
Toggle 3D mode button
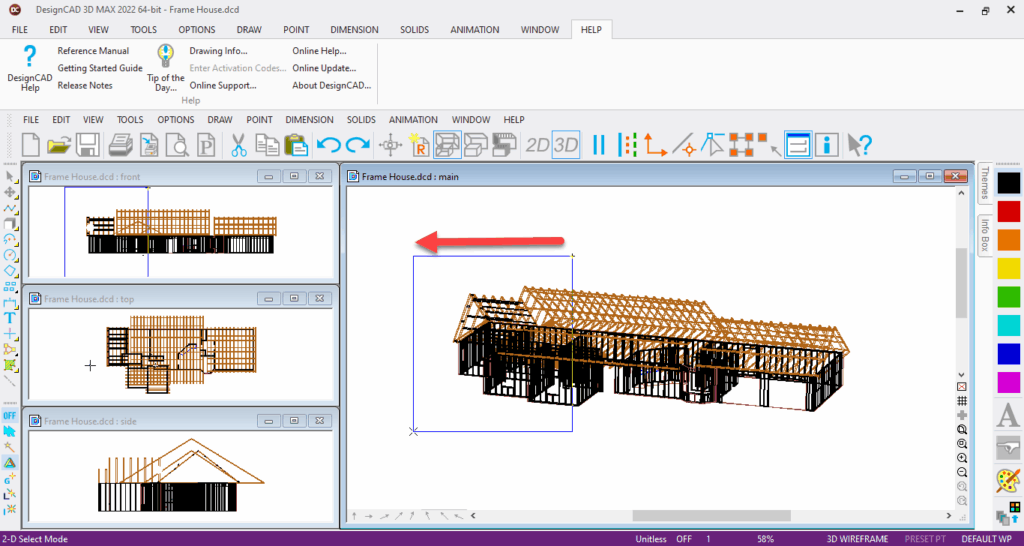(x=566, y=145)
